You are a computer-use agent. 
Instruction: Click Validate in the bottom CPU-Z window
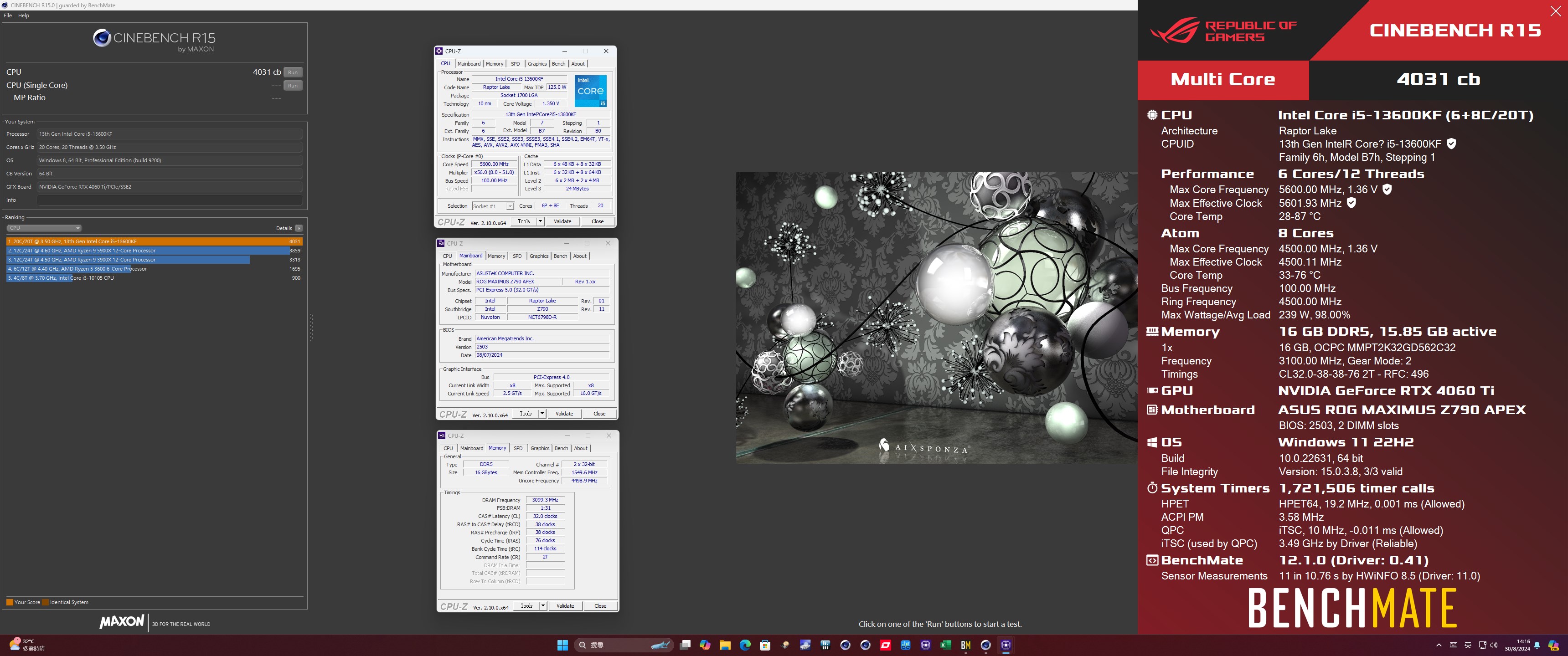coord(566,606)
